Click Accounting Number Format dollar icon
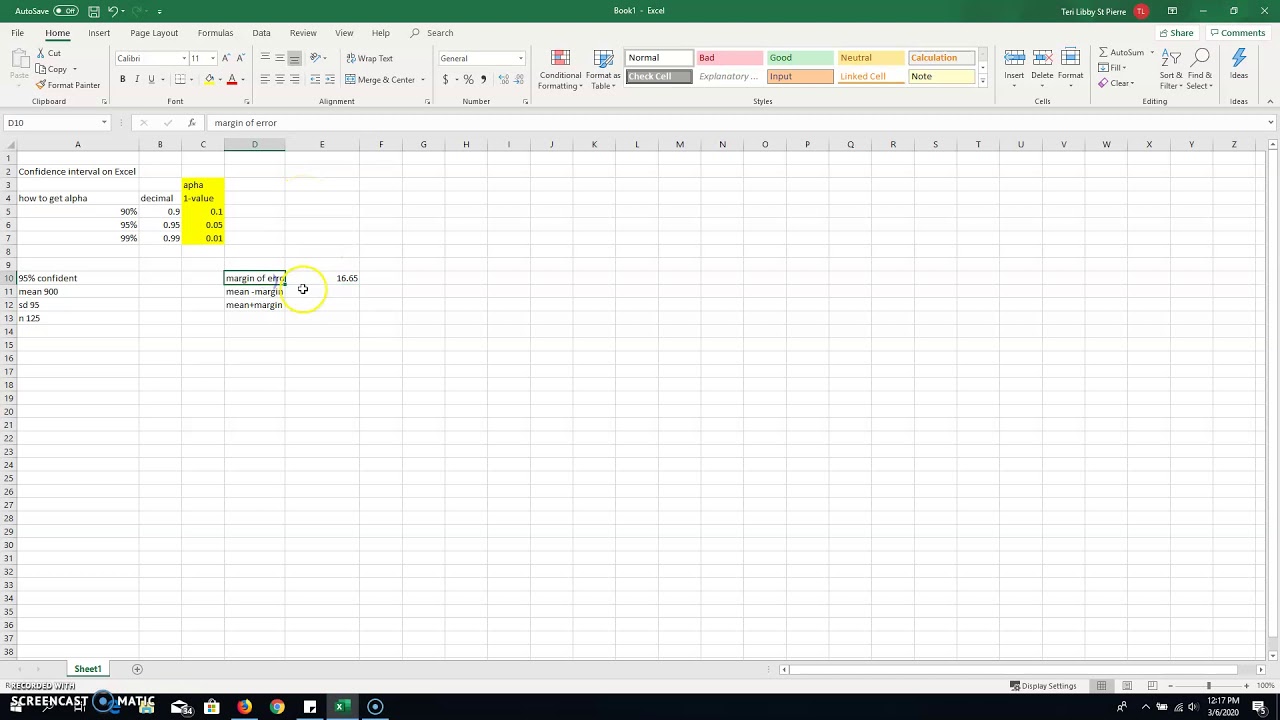The width and height of the screenshot is (1280, 720). (445, 79)
